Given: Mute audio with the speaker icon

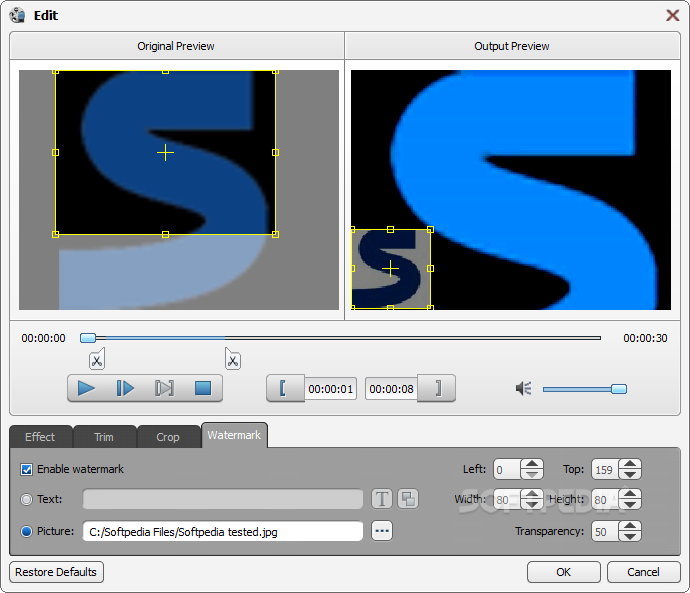Looking at the screenshot, I should 524,388.
